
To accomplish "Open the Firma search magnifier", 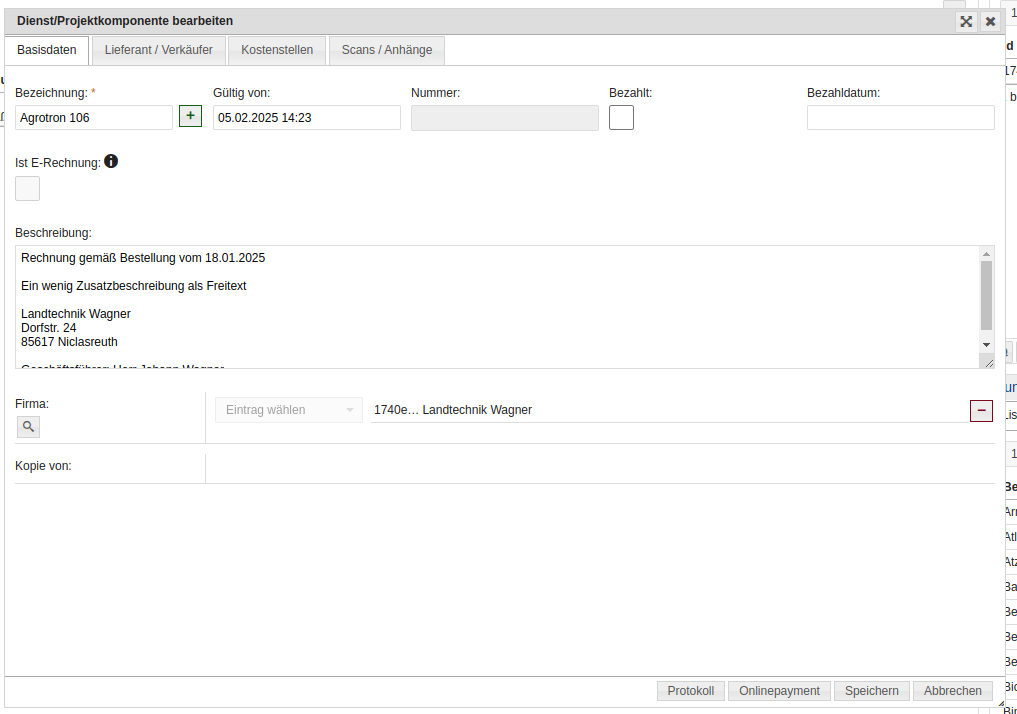I will tap(28, 427).
